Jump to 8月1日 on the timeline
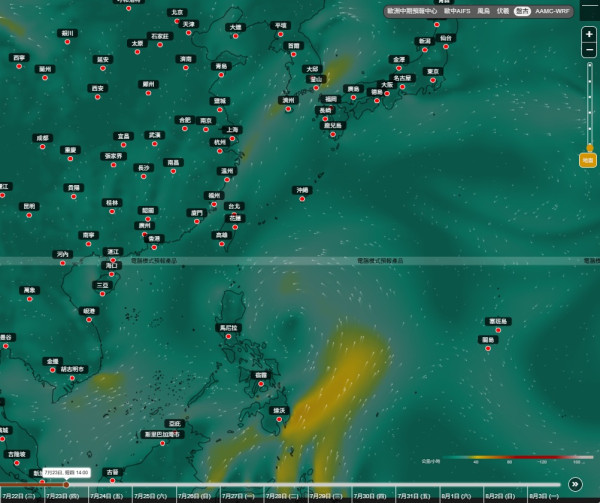The width and height of the screenshot is (600, 503). pos(457,496)
